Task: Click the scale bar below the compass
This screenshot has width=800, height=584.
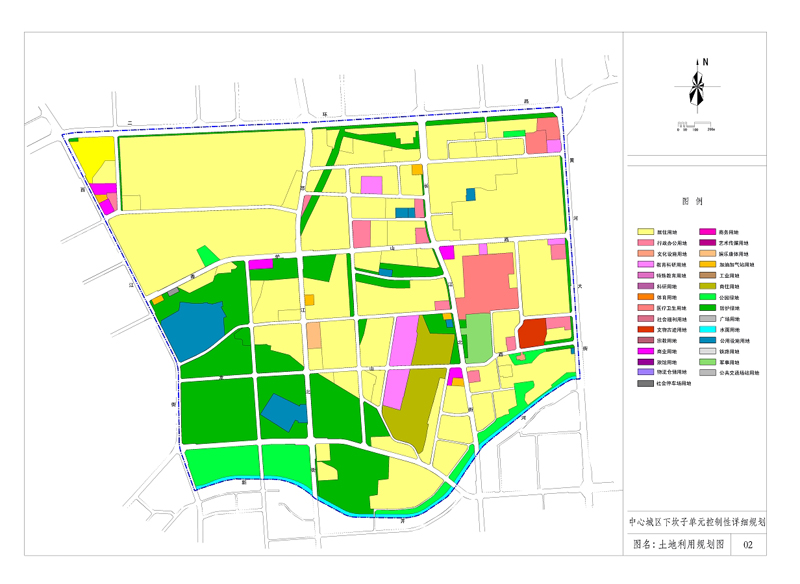Action: (x=696, y=125)
